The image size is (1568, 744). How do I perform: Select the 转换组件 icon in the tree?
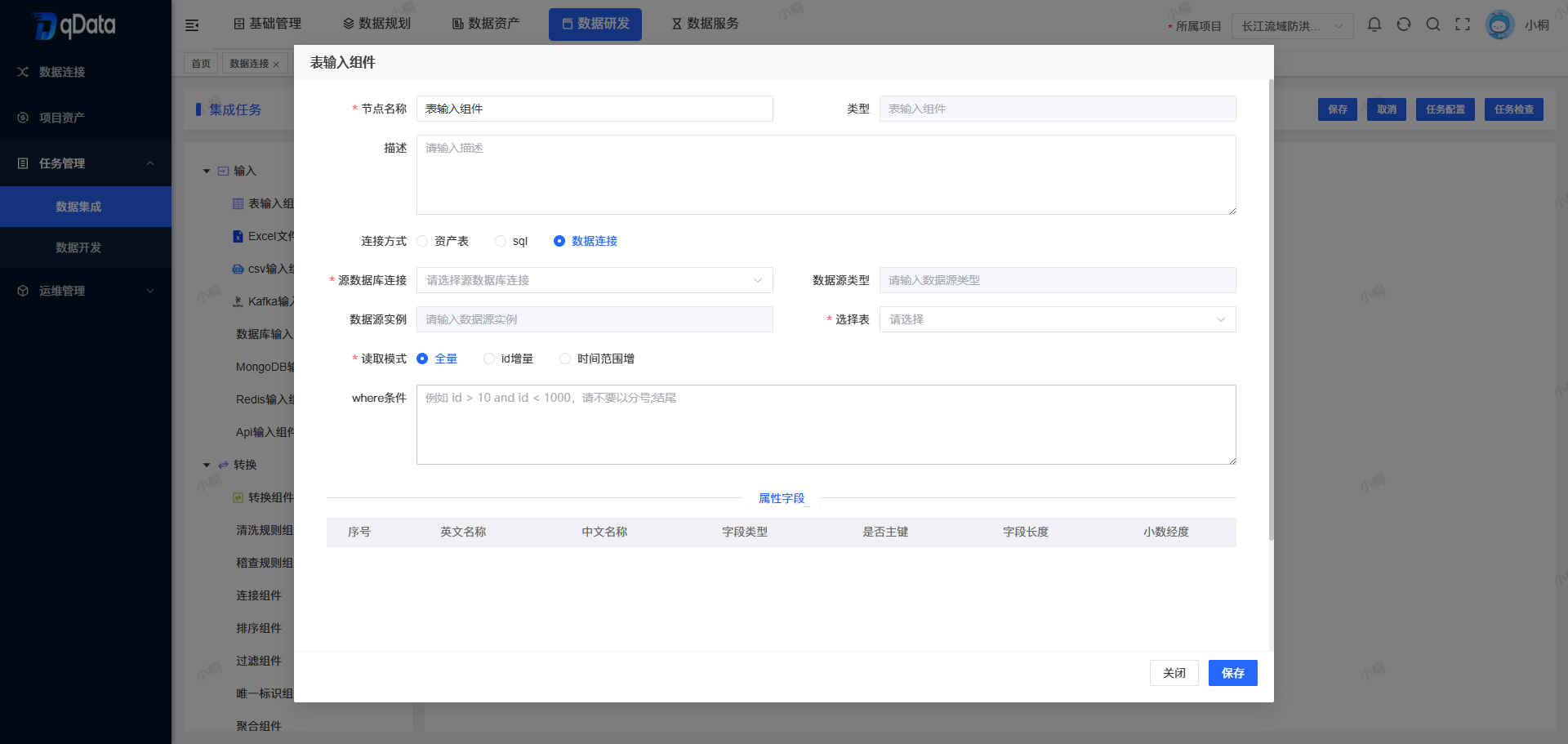(238, 497)
